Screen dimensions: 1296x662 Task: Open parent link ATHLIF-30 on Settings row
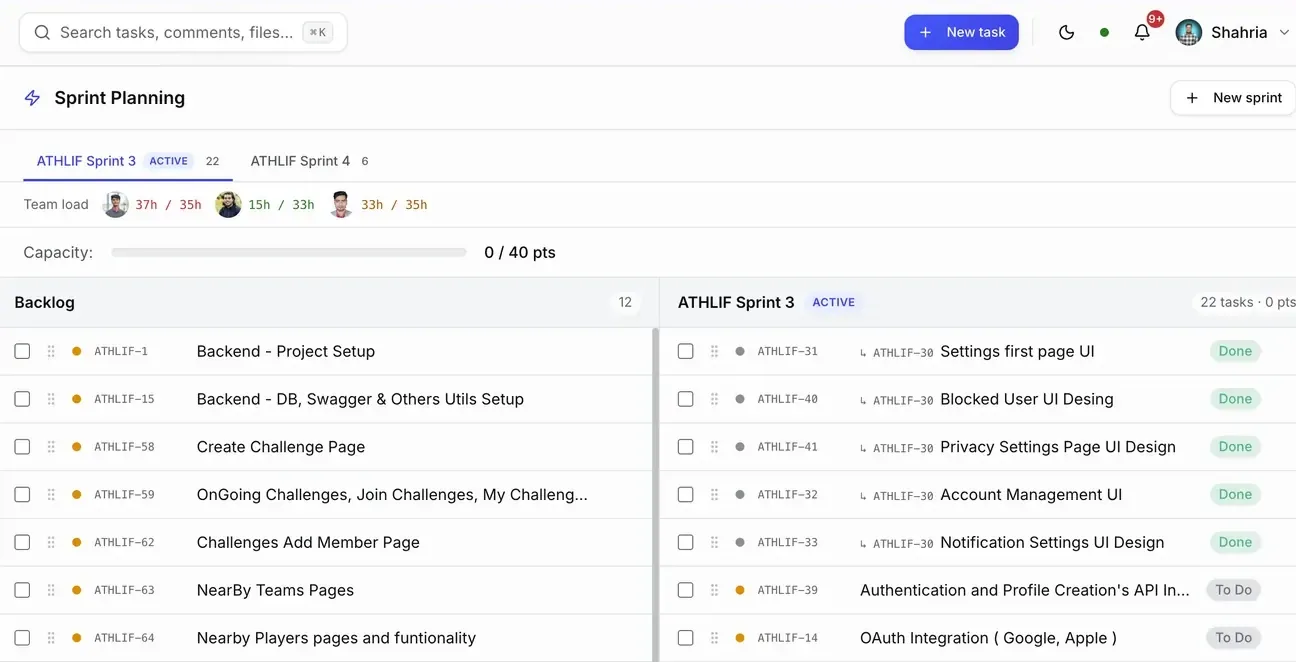903,352
